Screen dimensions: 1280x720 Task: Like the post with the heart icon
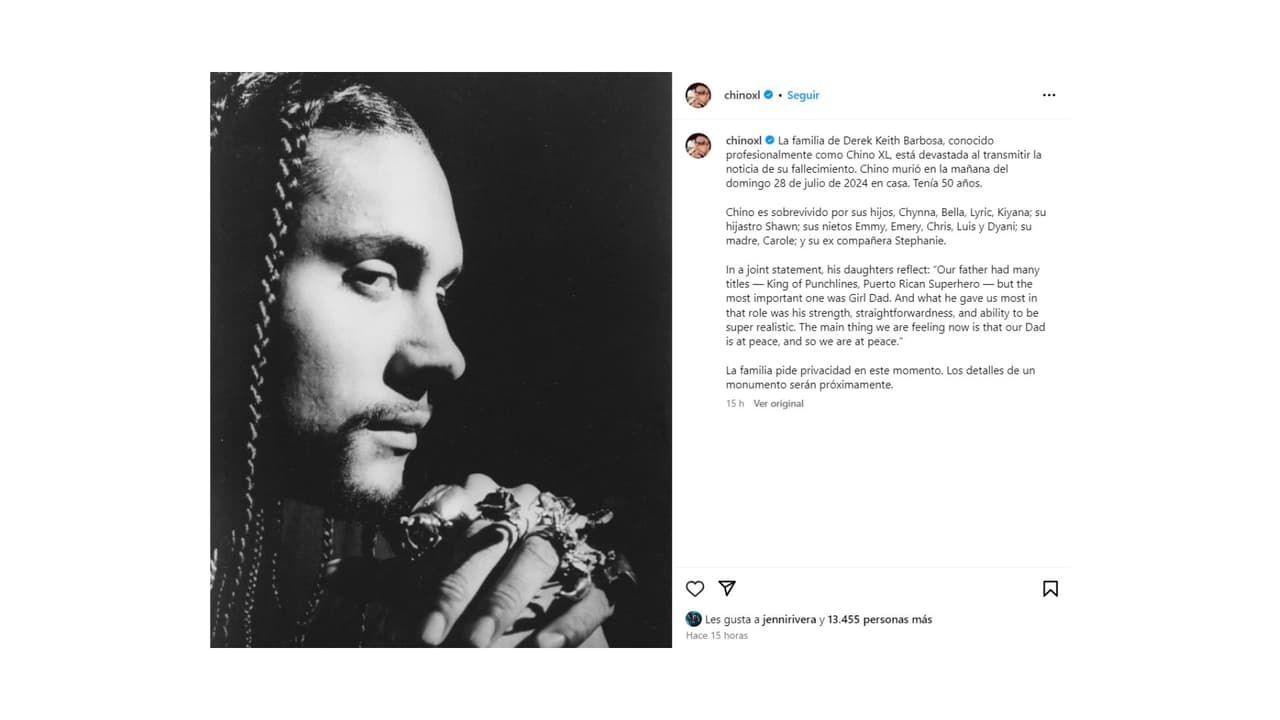(695, 589)
